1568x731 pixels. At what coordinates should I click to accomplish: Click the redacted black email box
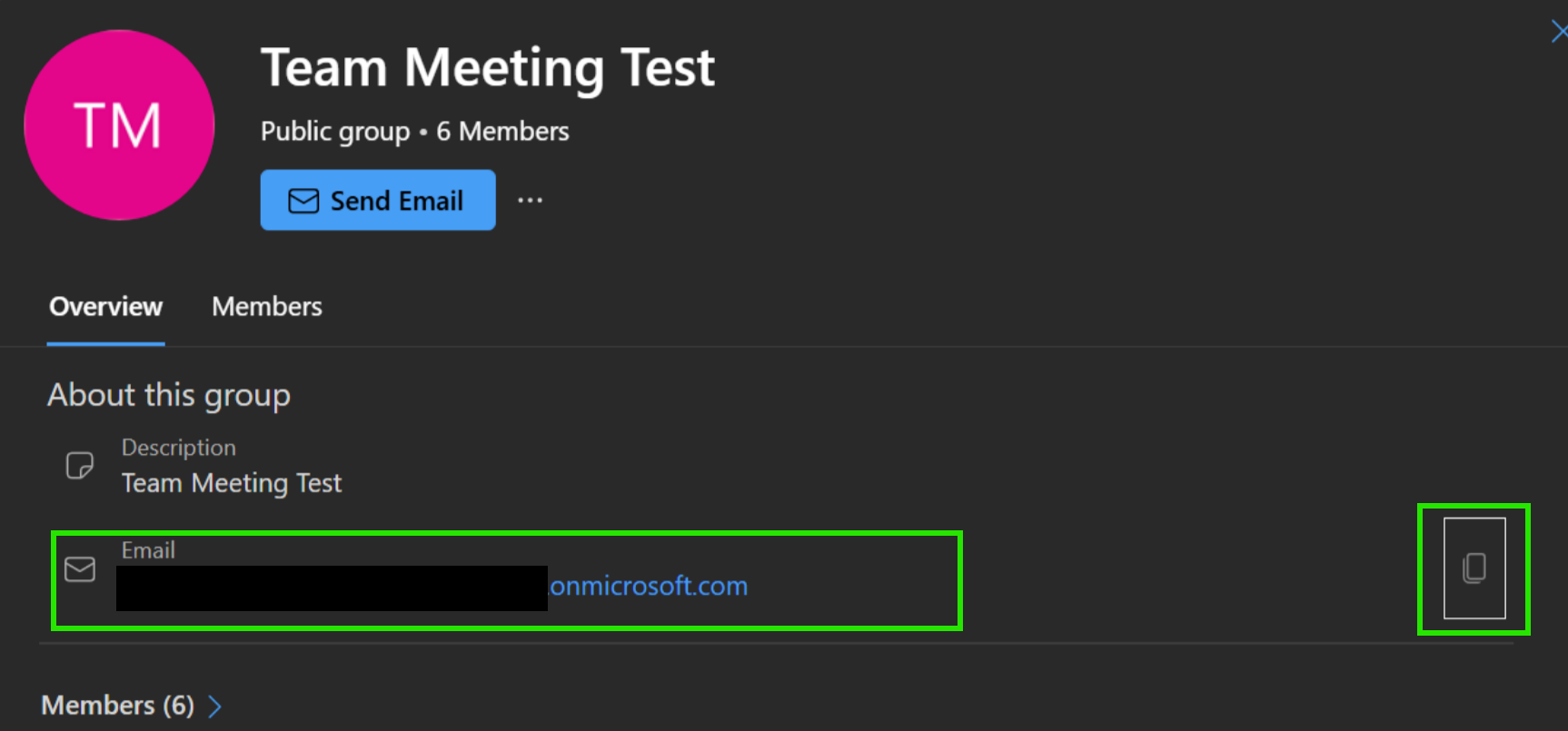click(x=332, y=588)
